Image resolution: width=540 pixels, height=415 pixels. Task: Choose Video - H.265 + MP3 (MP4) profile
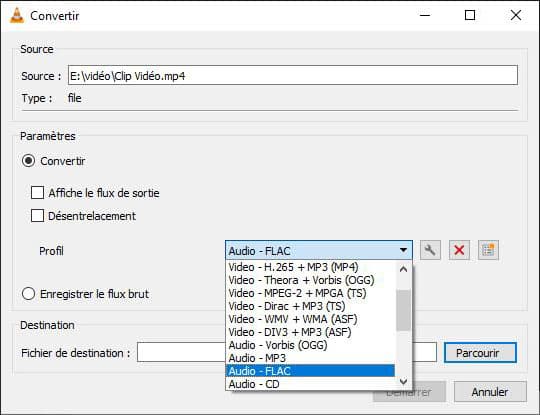(x=310, y=267)
